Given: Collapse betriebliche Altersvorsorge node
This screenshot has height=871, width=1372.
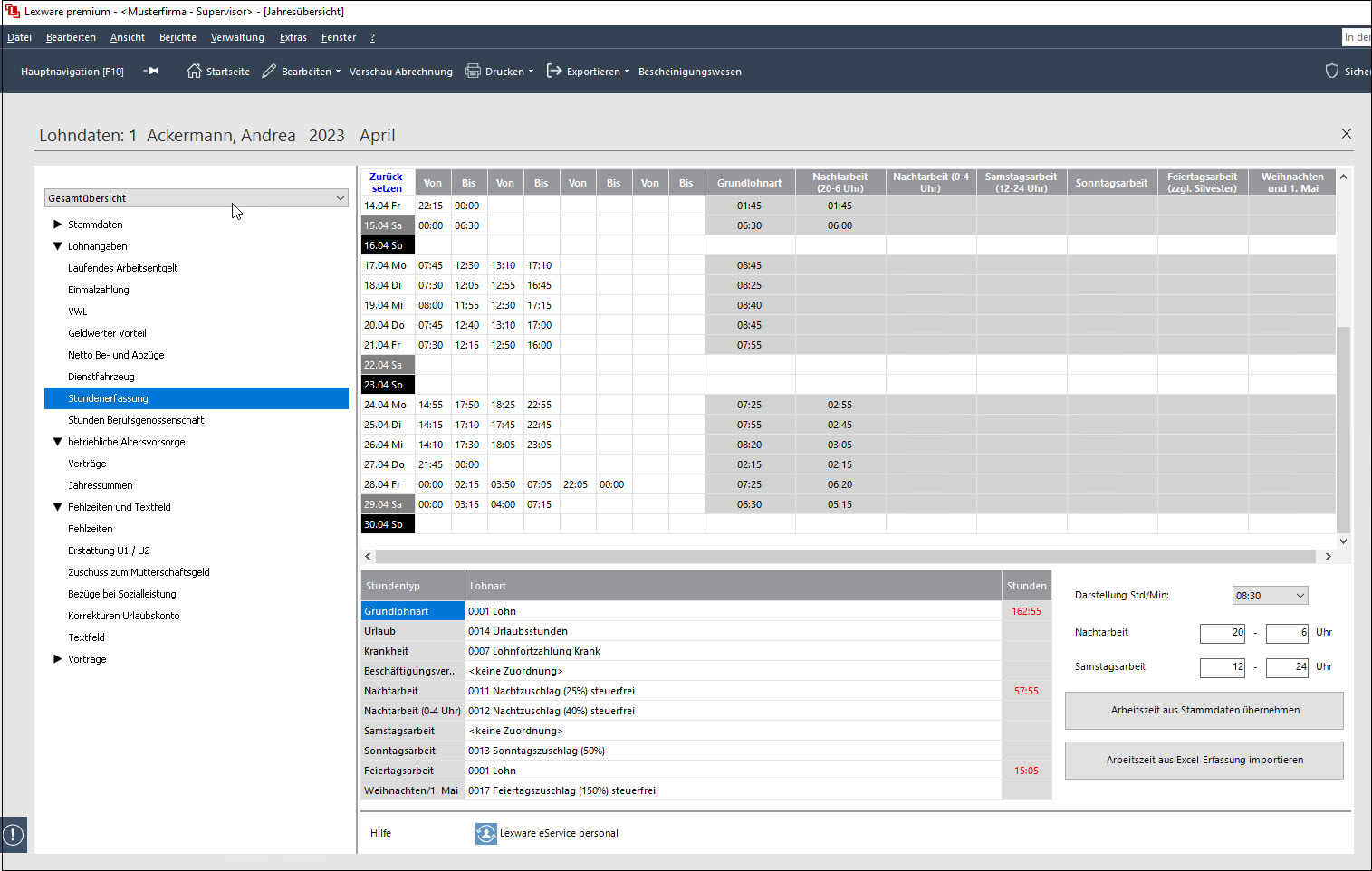Looking at the screenshot, I should (x=58, y=442).
